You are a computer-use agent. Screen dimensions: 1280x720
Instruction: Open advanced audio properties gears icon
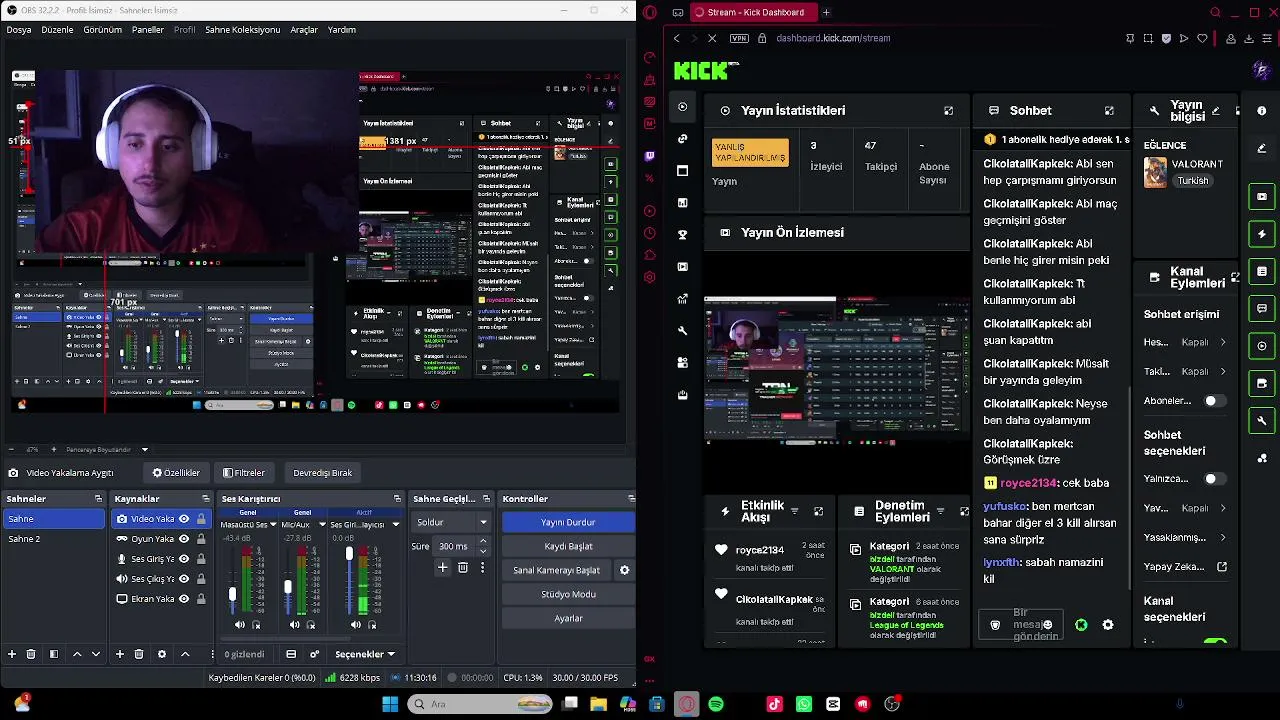pos(315,654)
